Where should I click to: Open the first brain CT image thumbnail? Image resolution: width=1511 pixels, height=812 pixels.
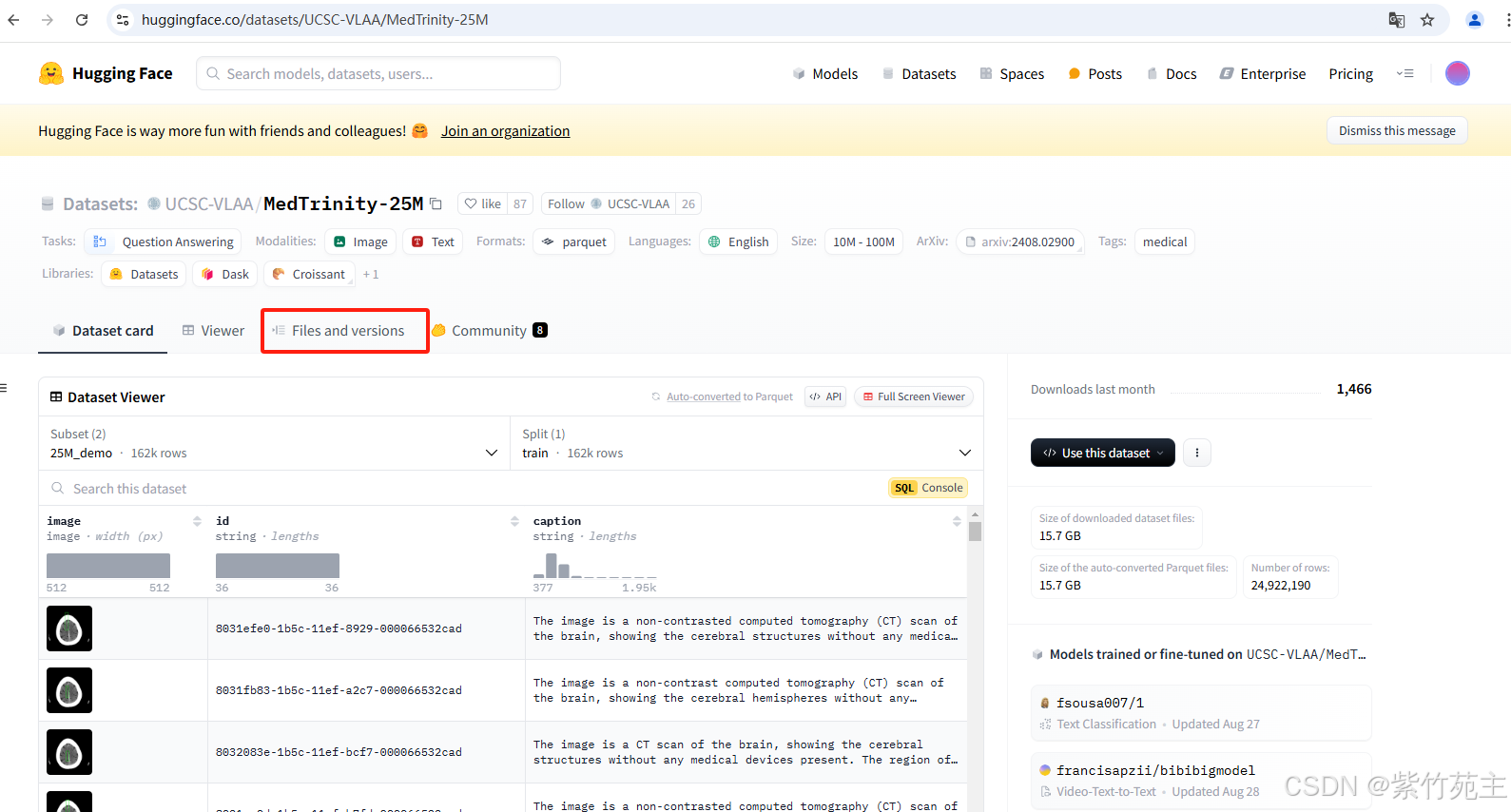click(x=69, y=628)
